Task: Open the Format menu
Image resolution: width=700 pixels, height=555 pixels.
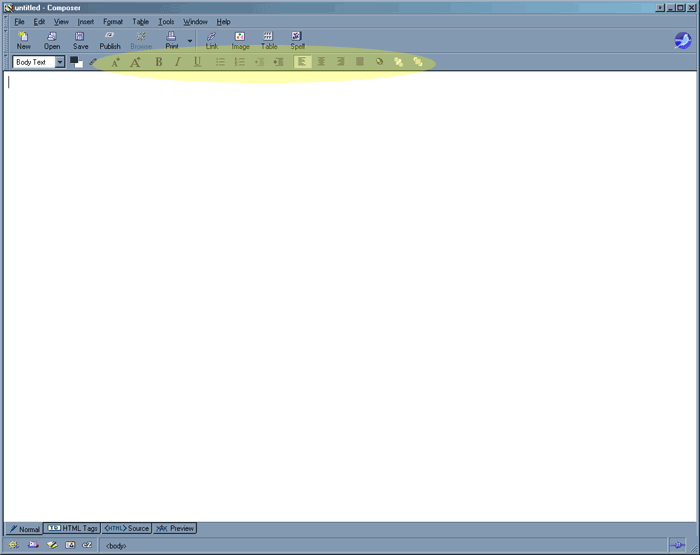Action: pos(113,21)
